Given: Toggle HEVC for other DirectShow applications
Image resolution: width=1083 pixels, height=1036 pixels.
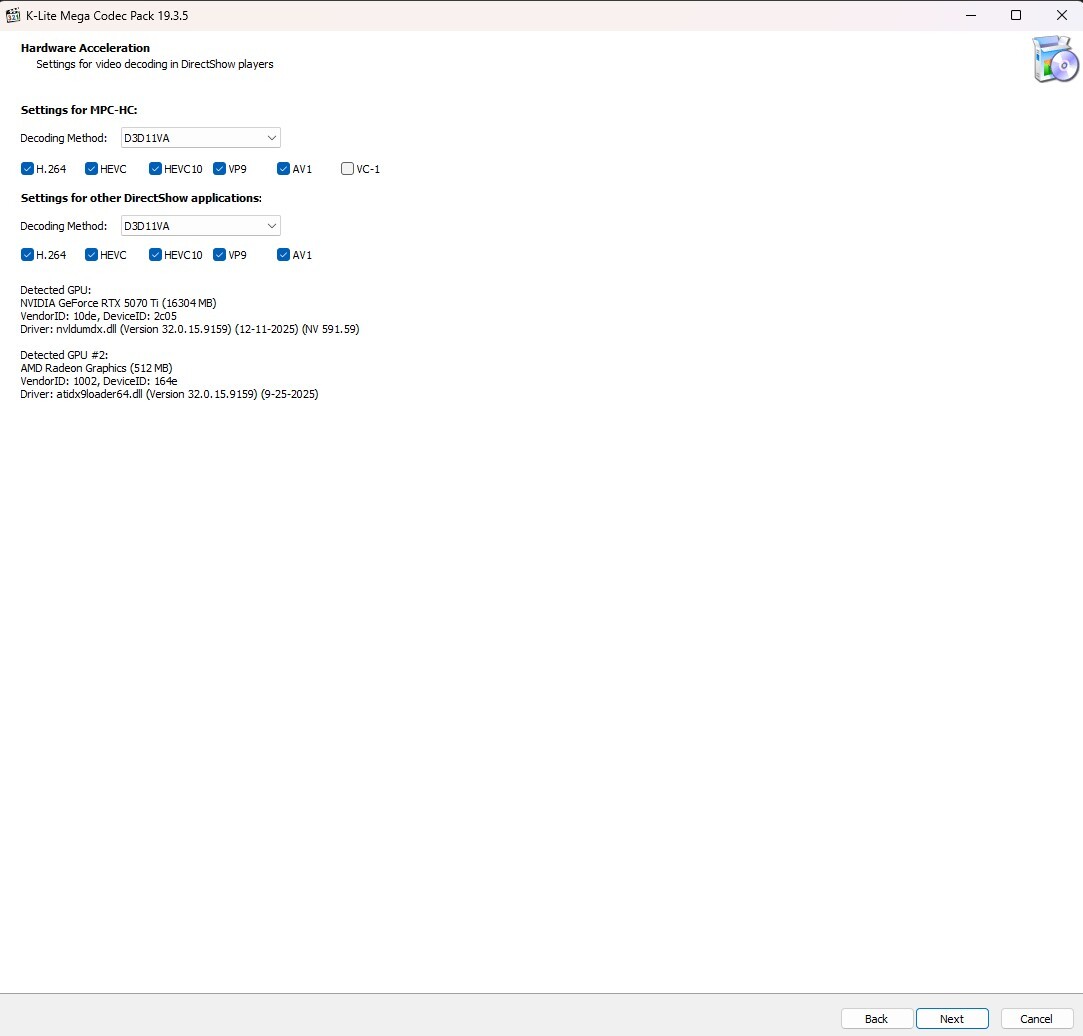Looking at the screenshot, I should tap(91, 255).
